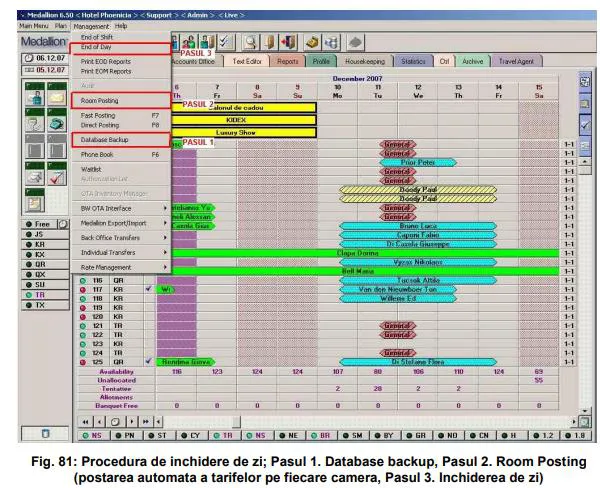The height and width of the screenshot is (488, 600).
Task: Click the trash bin icon
Action: click(x=45, y=433)
